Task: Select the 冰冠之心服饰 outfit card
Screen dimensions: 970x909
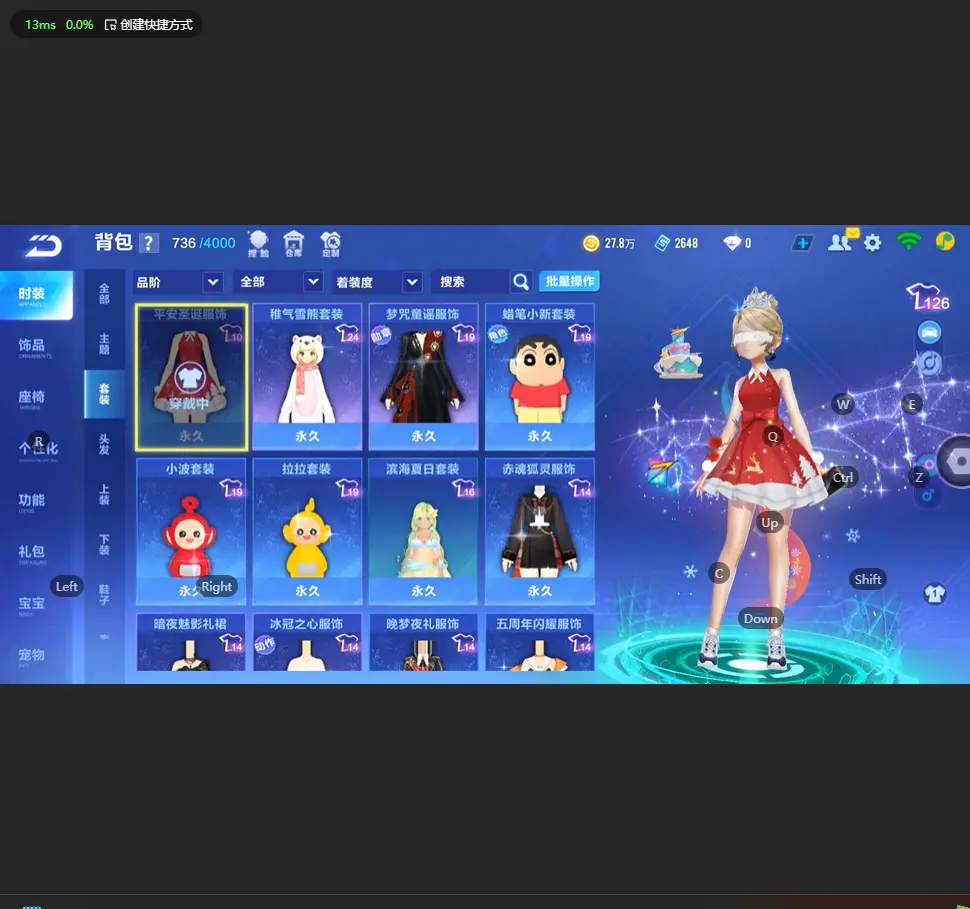Action: (x=307, y=642)
